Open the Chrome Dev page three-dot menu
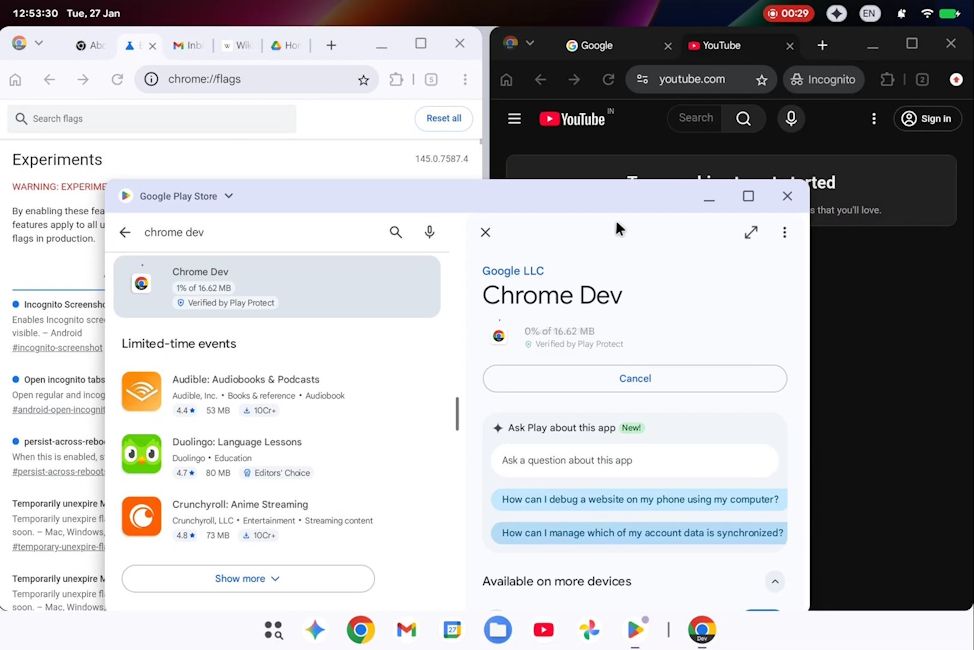Viewport: 974px width, 650px height. coord(785,231)
